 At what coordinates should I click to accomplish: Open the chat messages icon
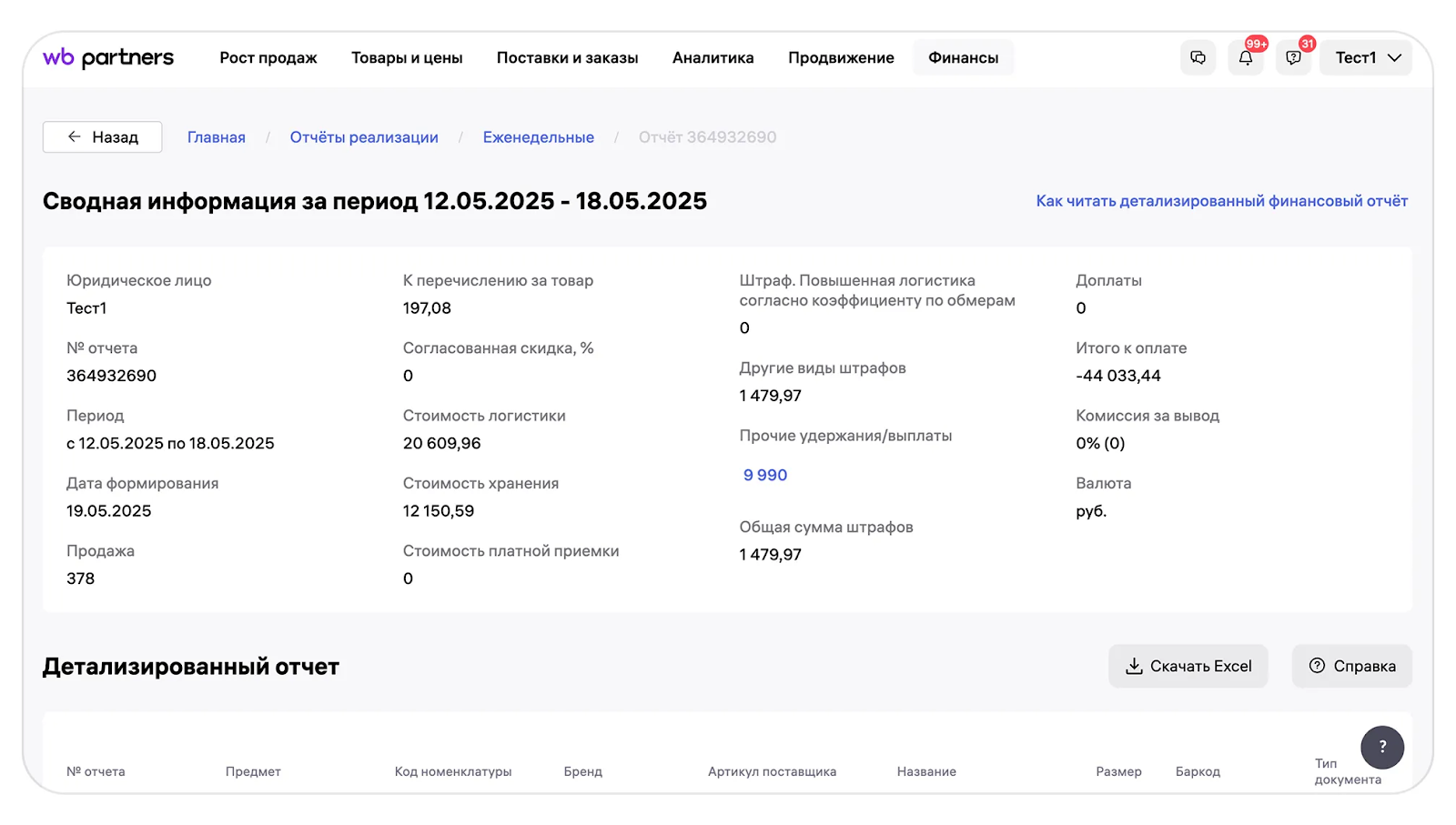(1198, 57)
